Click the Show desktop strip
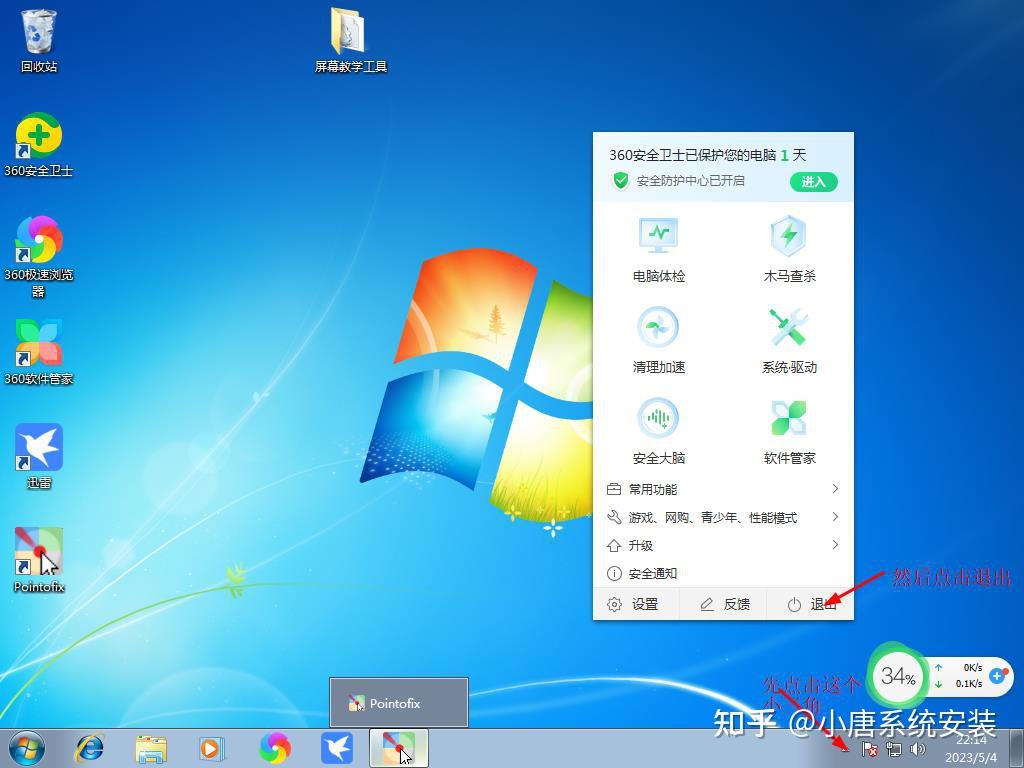Viewport: 1024px width, 768px height. pyautogui.click(x=1019, y=748)
